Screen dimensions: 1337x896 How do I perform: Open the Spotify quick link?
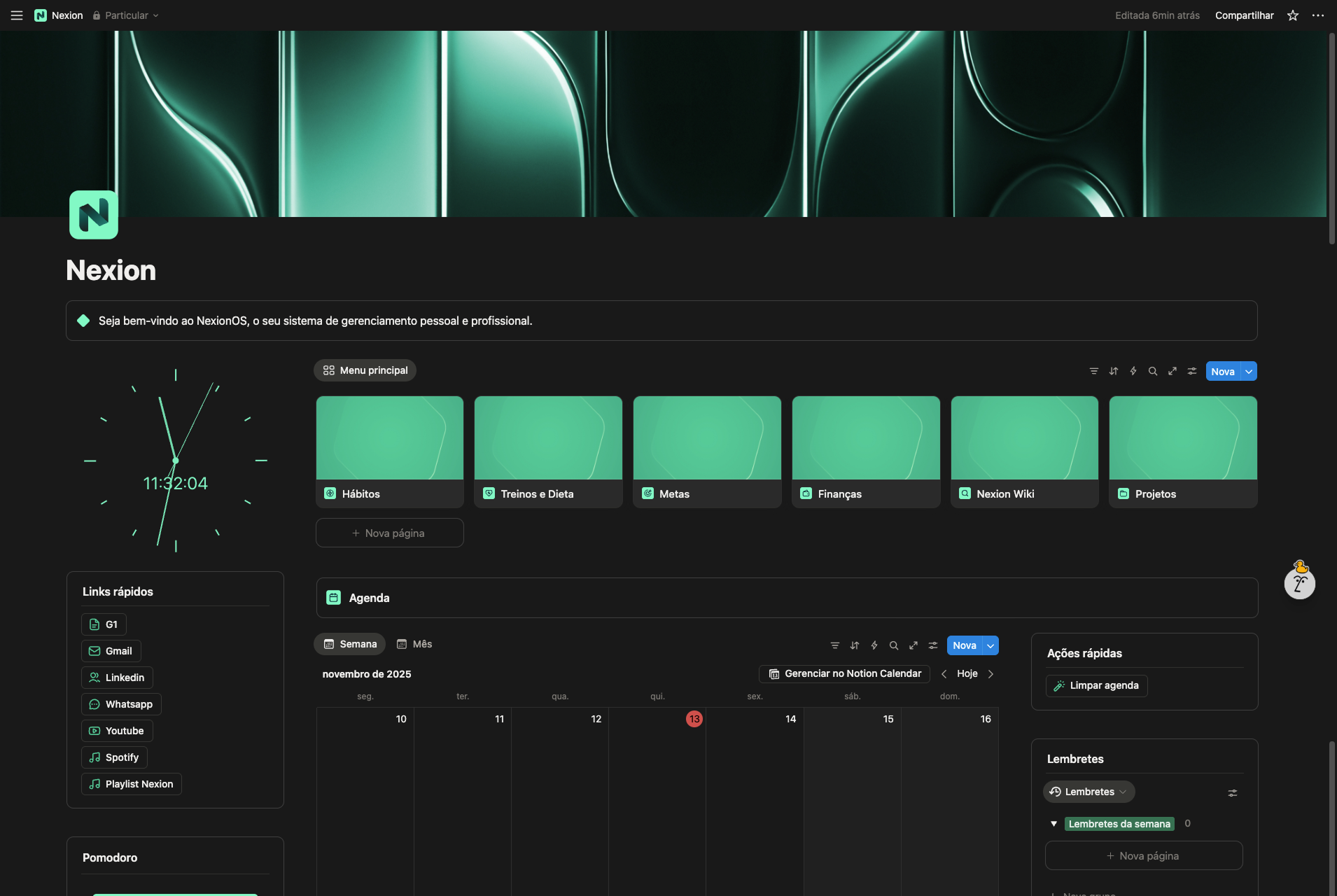[114, 757]
